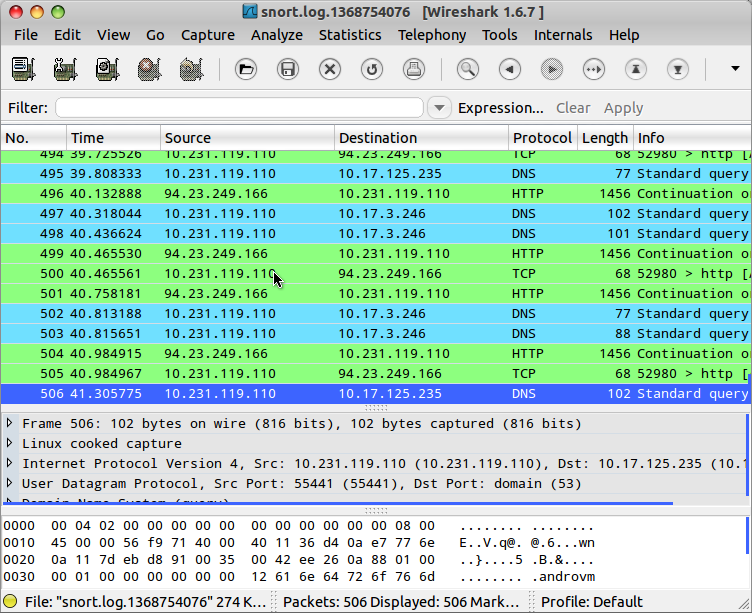Click the Profile: Default status entry

592,601
